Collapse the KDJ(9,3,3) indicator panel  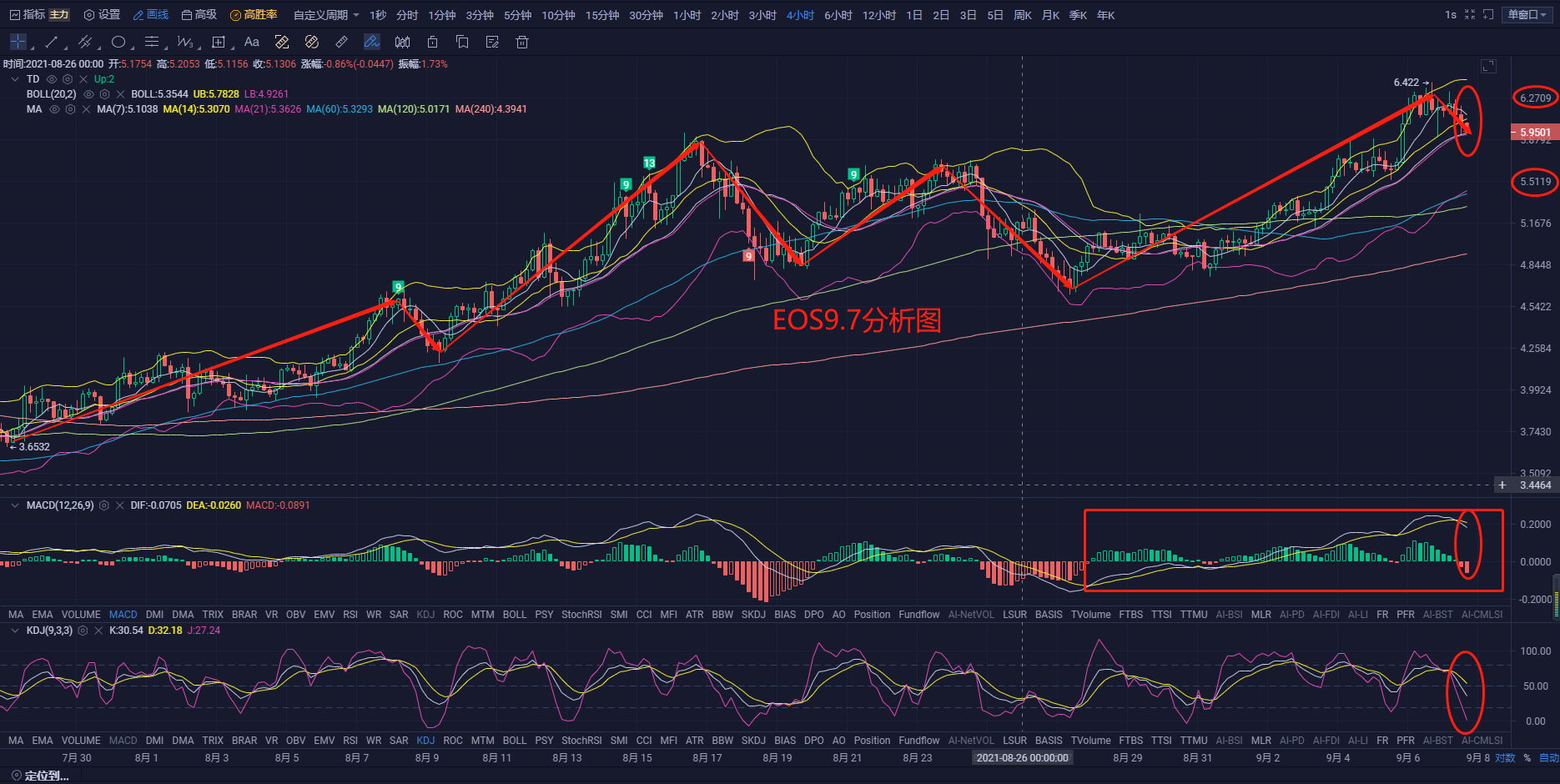15,631
